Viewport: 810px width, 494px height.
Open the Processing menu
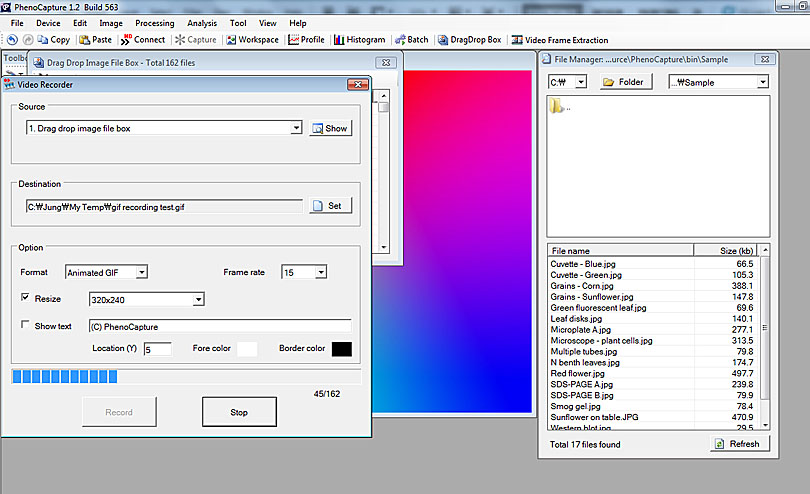(154, 23)
